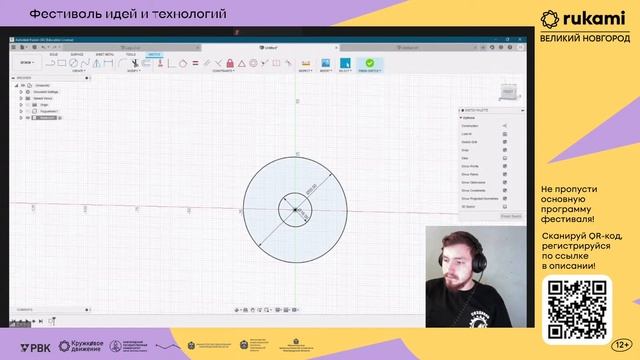Apply the Concentric constraint
Screen dimensions: 640x360
coord(253,63)
